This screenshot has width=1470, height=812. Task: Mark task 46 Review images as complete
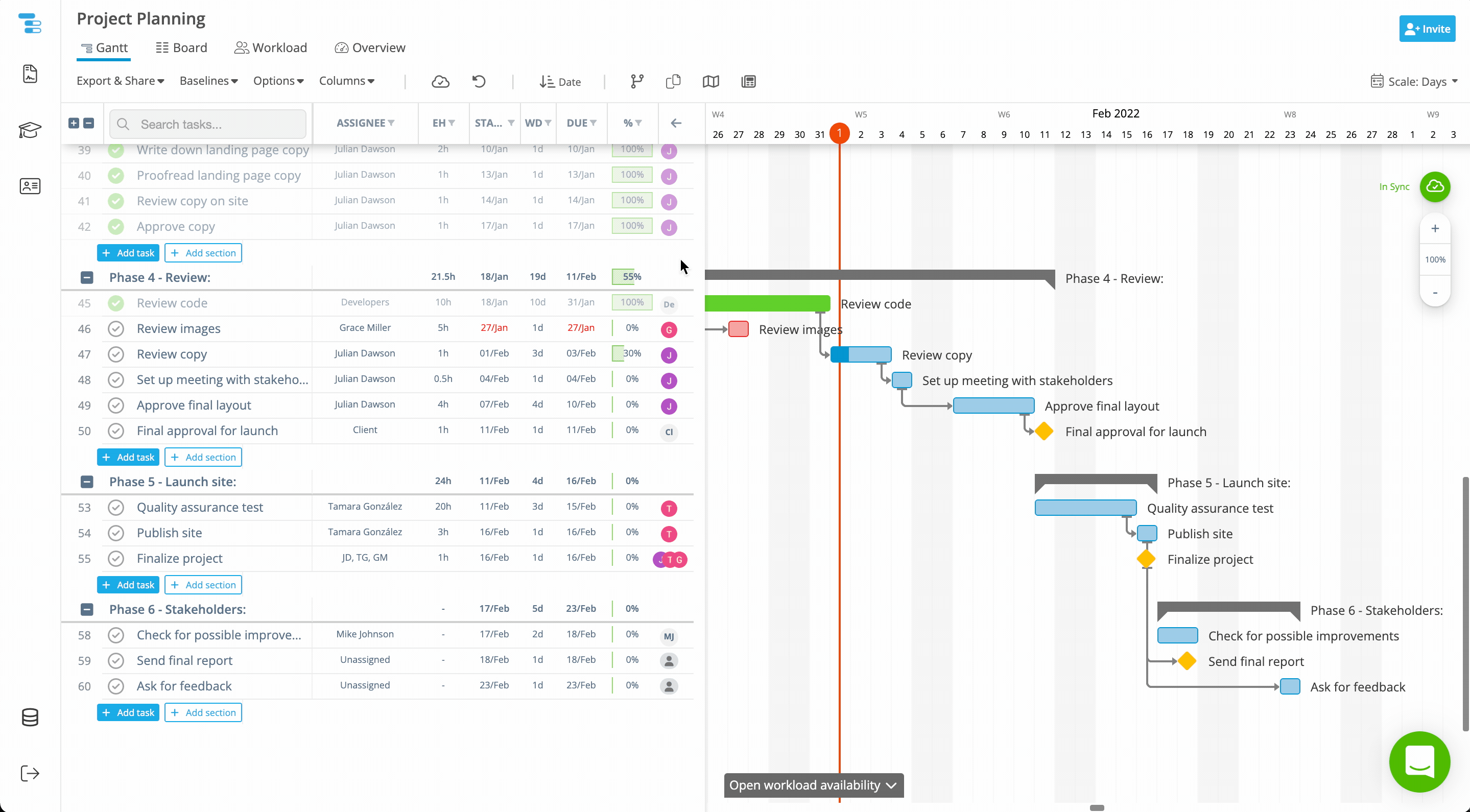coord(116,329)
